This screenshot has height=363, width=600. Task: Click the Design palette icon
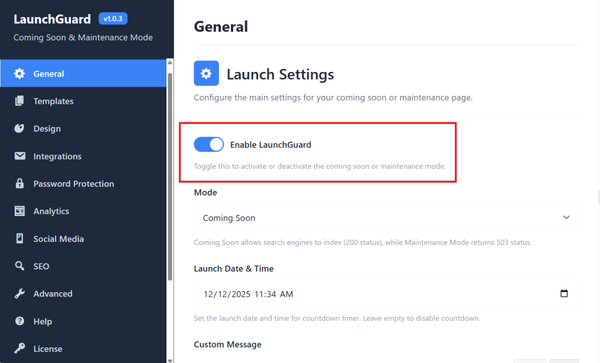coord(19,129)
